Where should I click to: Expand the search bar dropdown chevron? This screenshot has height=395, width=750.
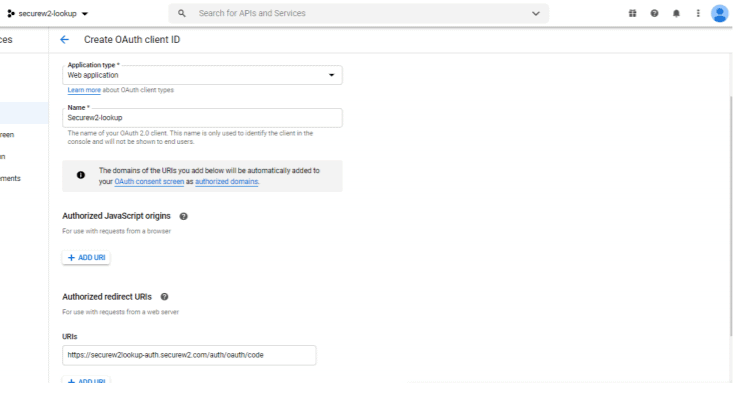536,13
